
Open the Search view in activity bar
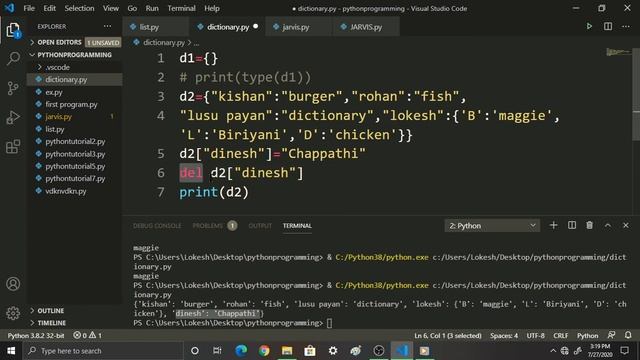pos(13,59)
